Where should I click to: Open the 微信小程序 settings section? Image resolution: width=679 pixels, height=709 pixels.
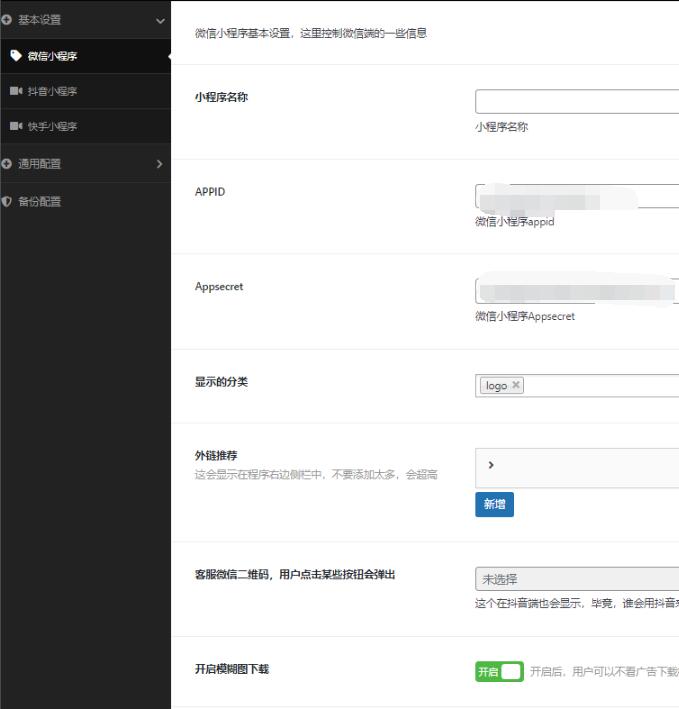coord(85,56)
